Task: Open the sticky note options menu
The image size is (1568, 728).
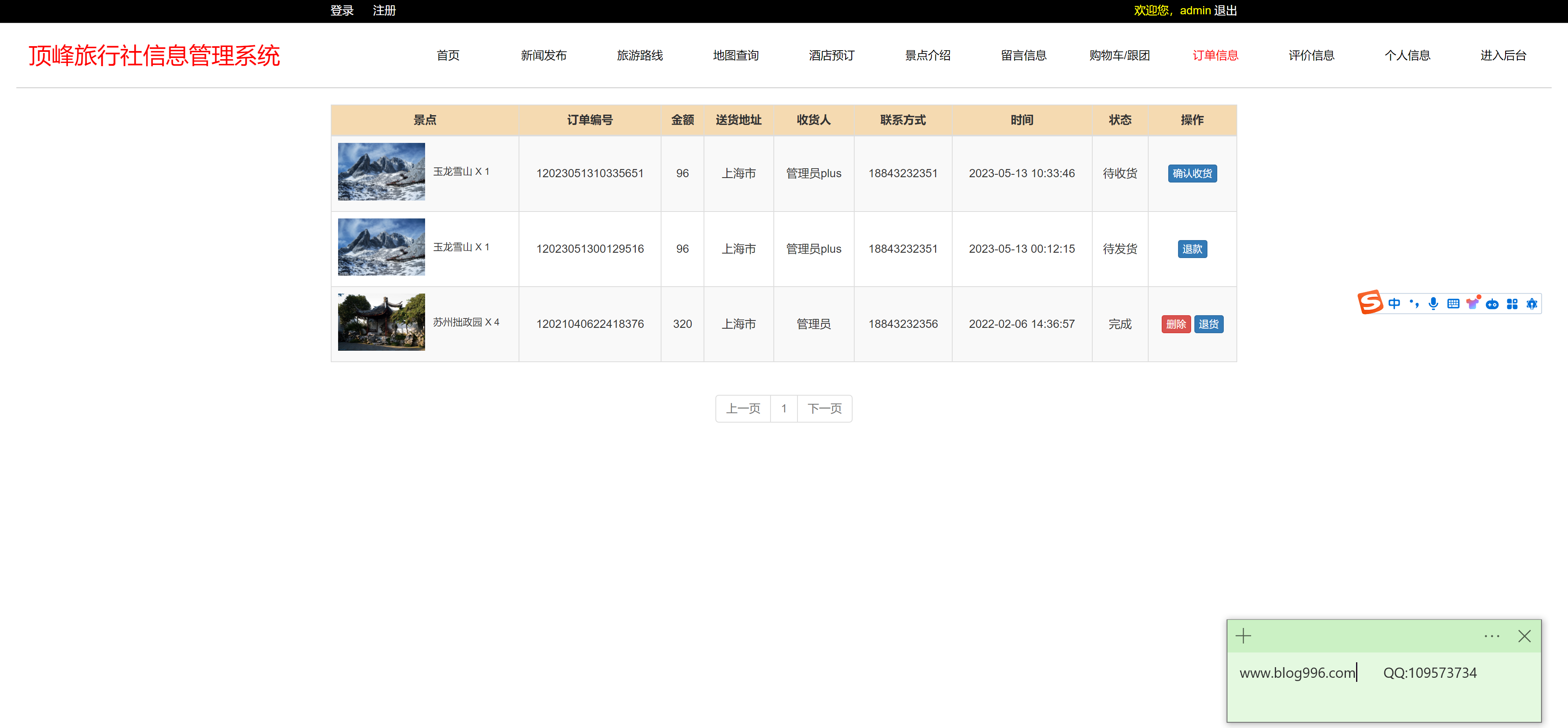Action: point(1492,635)
